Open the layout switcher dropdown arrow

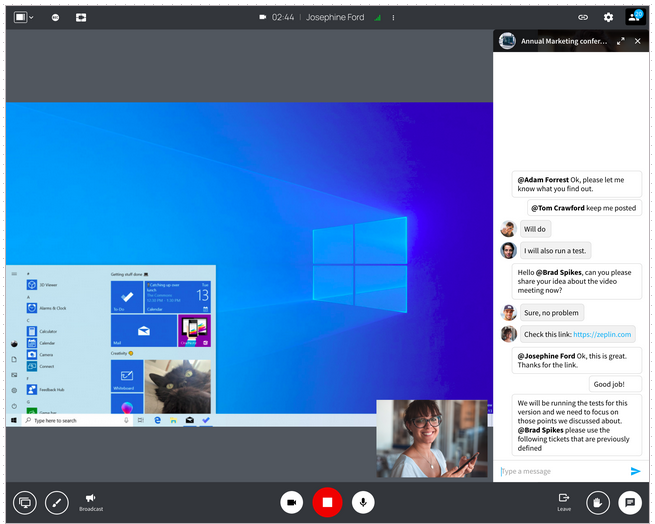pyautogui.click(x=31, y=18)
